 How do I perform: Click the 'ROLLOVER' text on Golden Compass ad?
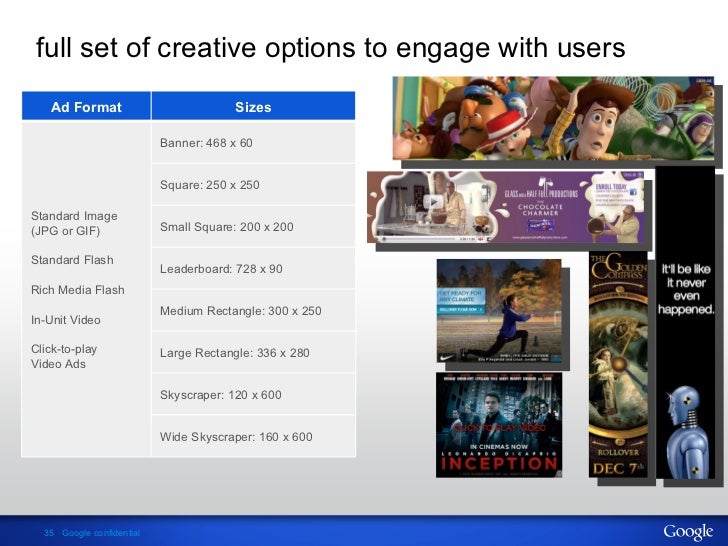(x=618, y=452)
